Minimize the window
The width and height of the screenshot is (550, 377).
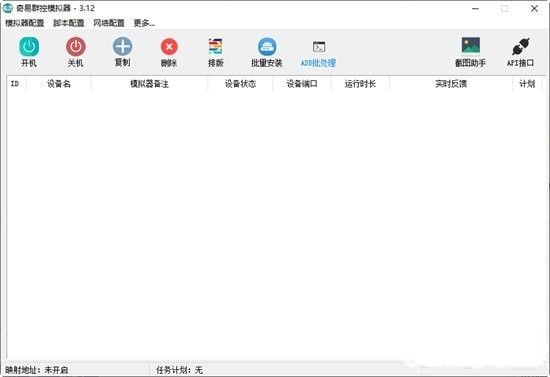[x=475, y=8]
